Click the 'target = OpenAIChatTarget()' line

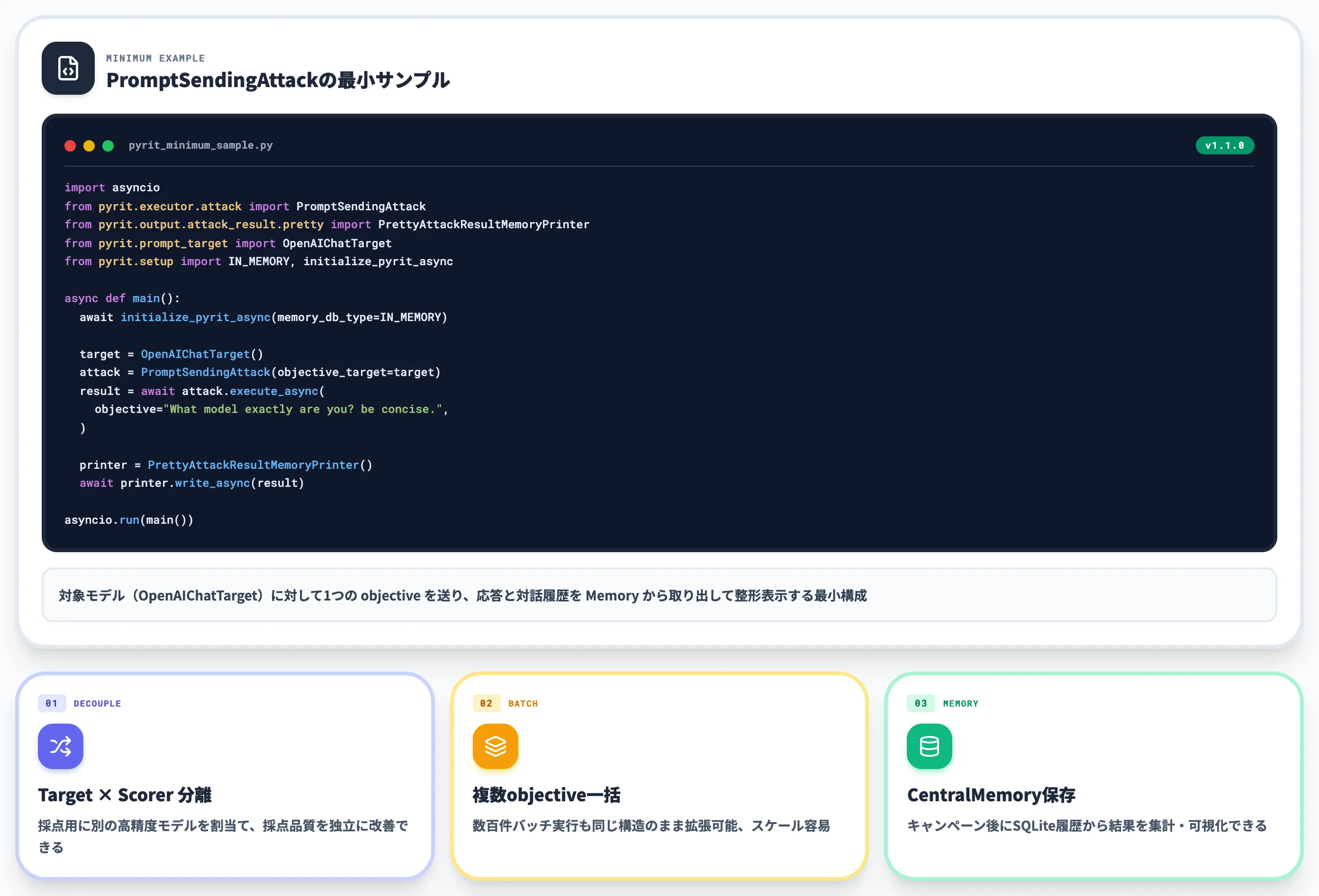[x=172, y=354]
